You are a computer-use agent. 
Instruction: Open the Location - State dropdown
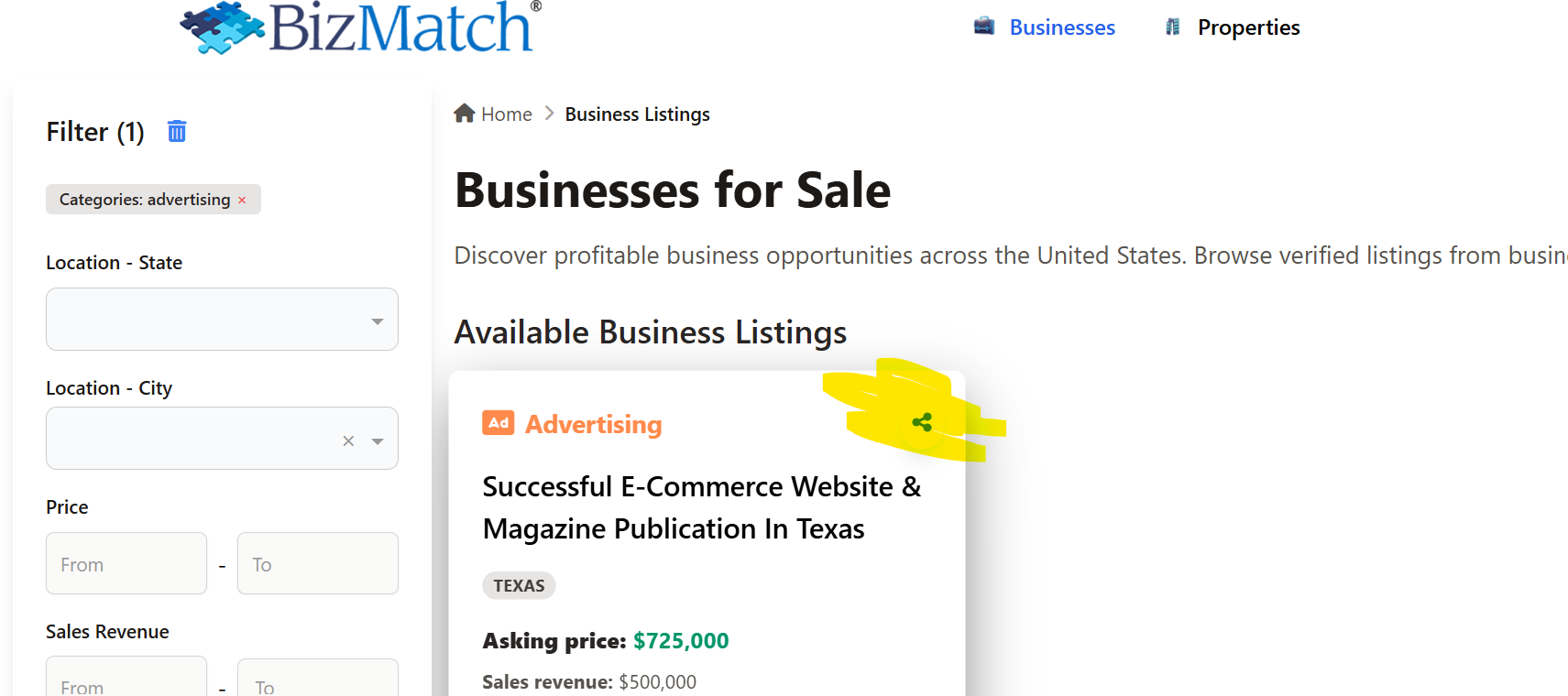click(x=222, y=320)
